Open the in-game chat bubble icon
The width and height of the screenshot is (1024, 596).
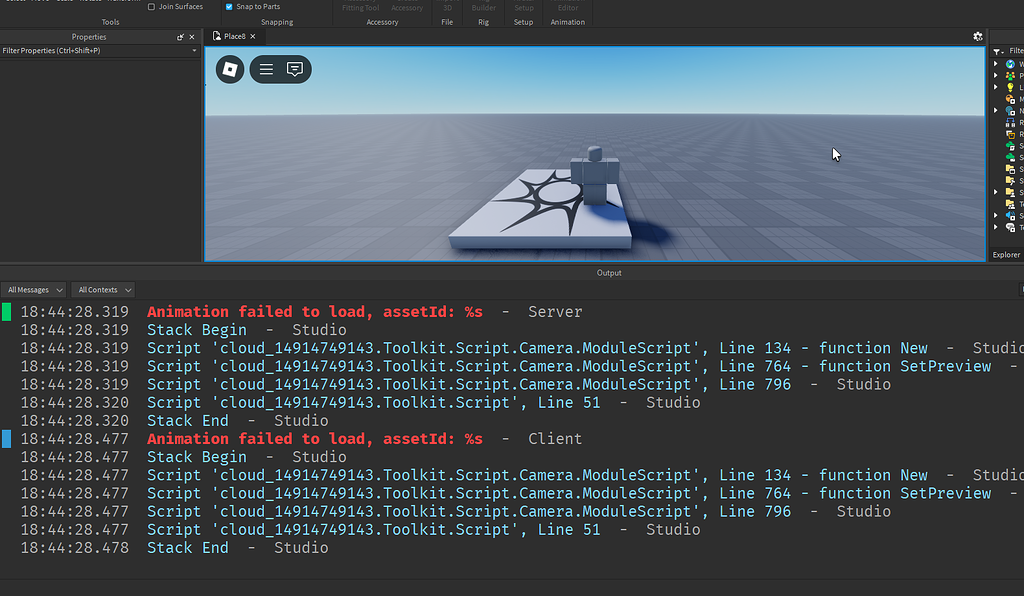(295, 69)
